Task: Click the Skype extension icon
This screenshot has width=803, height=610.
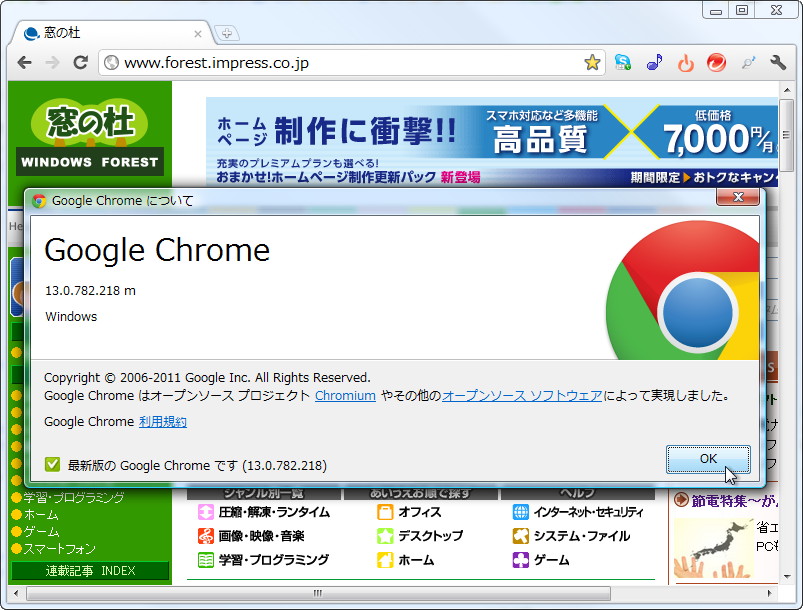Action: click(x=623, y=62)
